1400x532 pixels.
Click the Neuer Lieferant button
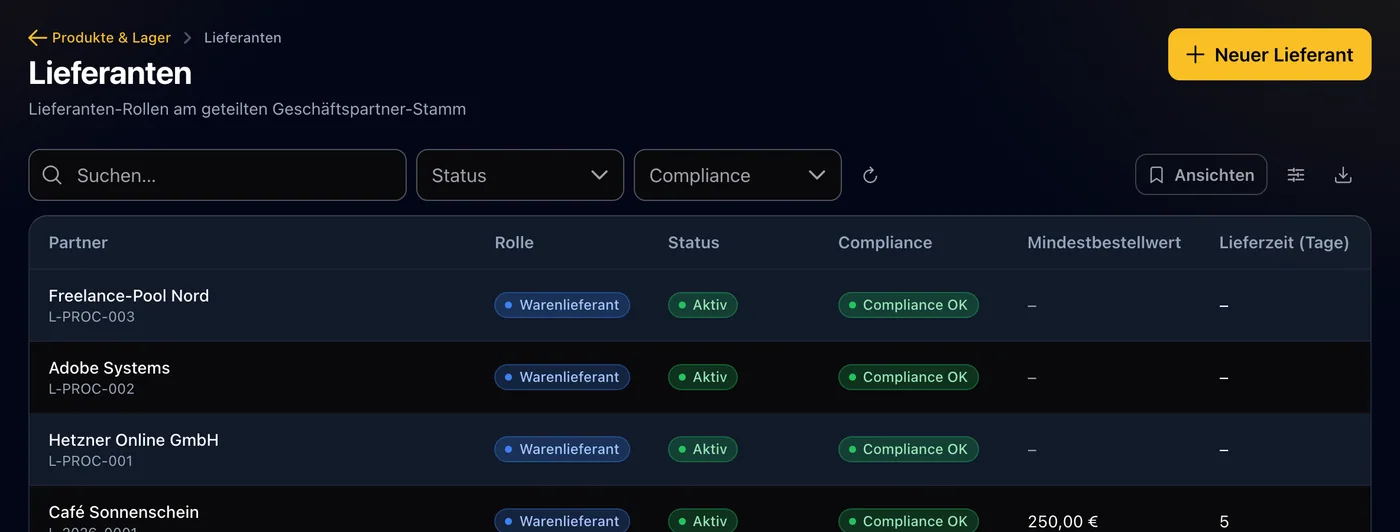(1270, 55)
